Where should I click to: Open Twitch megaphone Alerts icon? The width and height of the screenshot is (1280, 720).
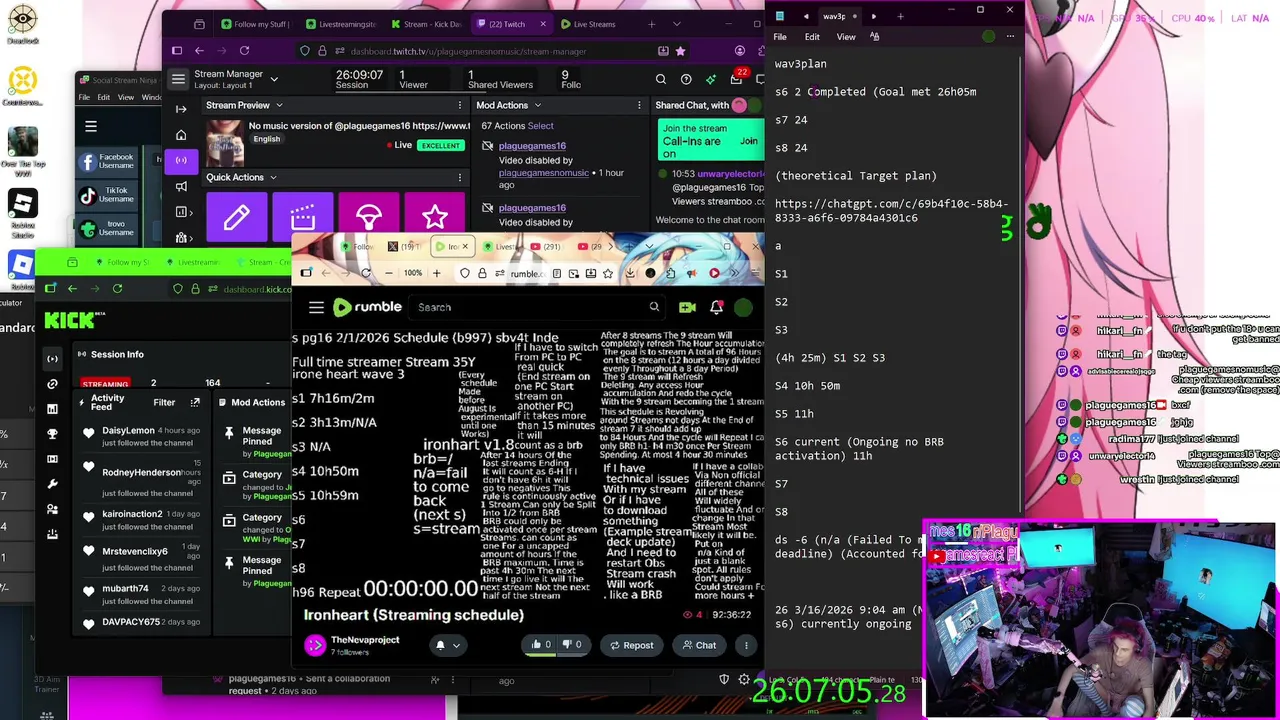coord(181,186)
